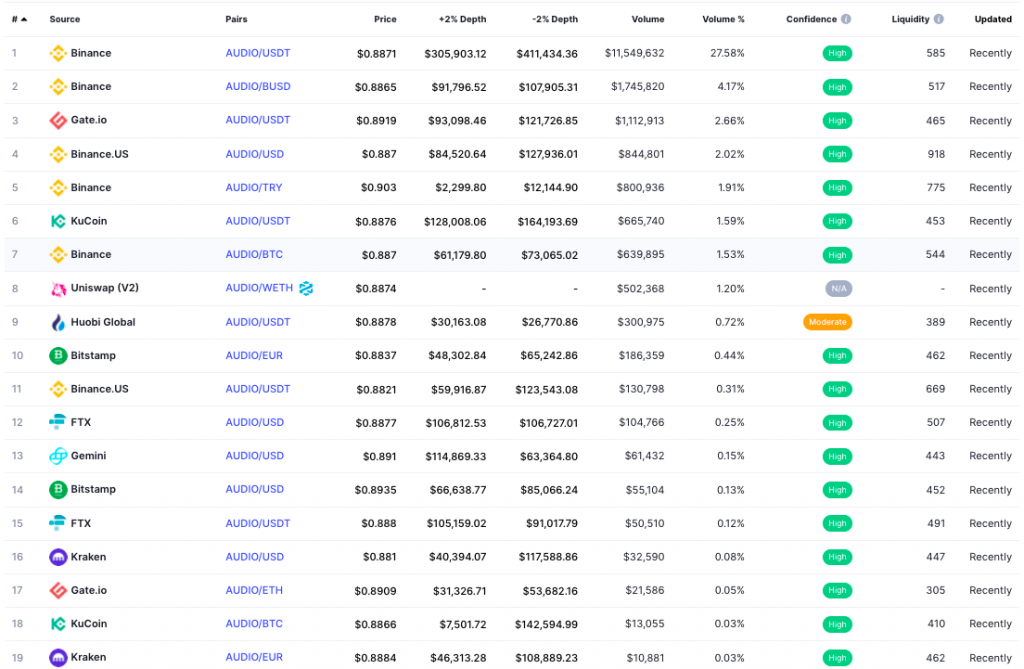Image resolution: width=1024 pixels, height=669 pixels.
Task: Click the +2% depth value $2,299.80
Action: [461, 188]
